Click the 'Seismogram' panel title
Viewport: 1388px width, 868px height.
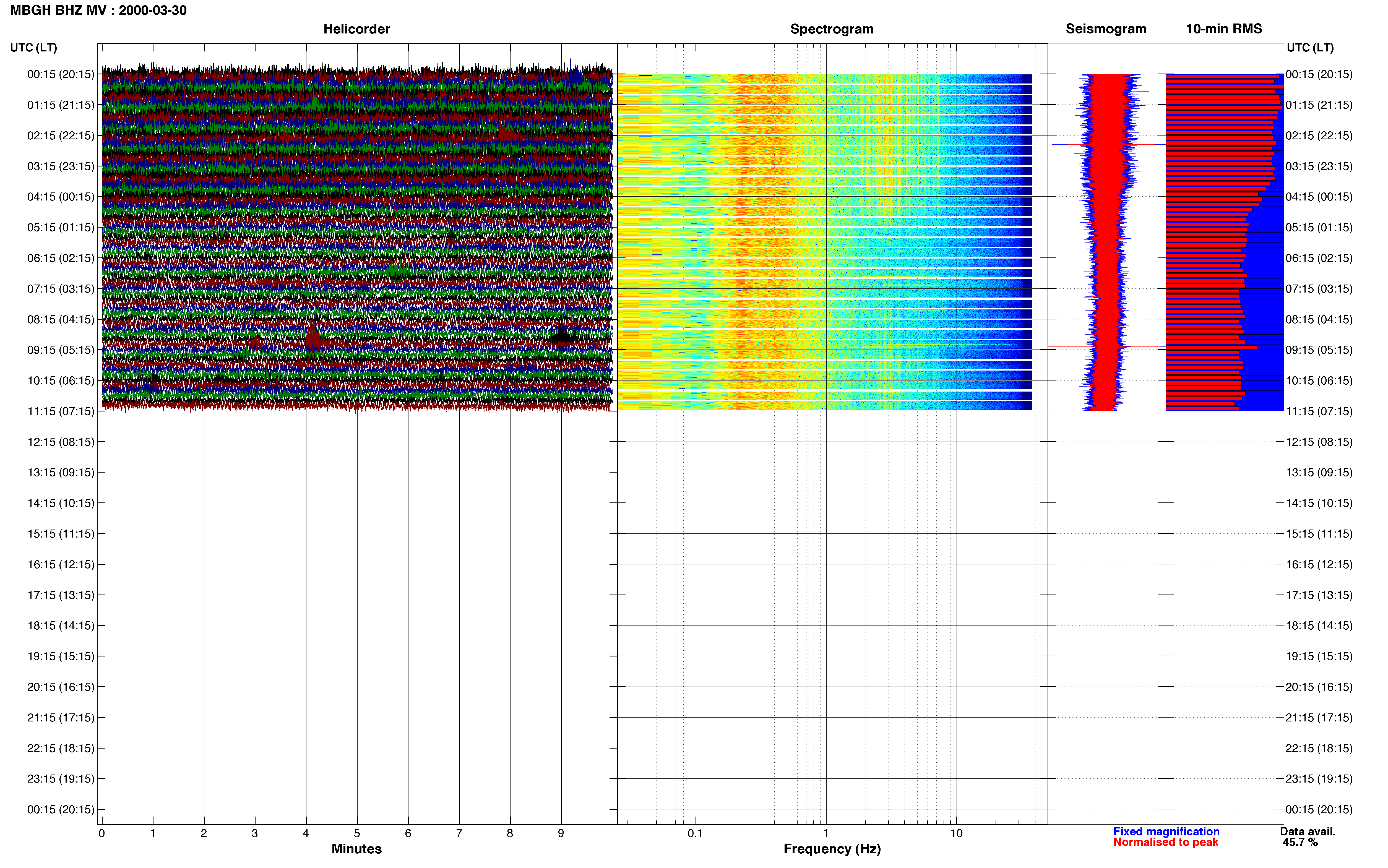click(x=1106, y=29)
